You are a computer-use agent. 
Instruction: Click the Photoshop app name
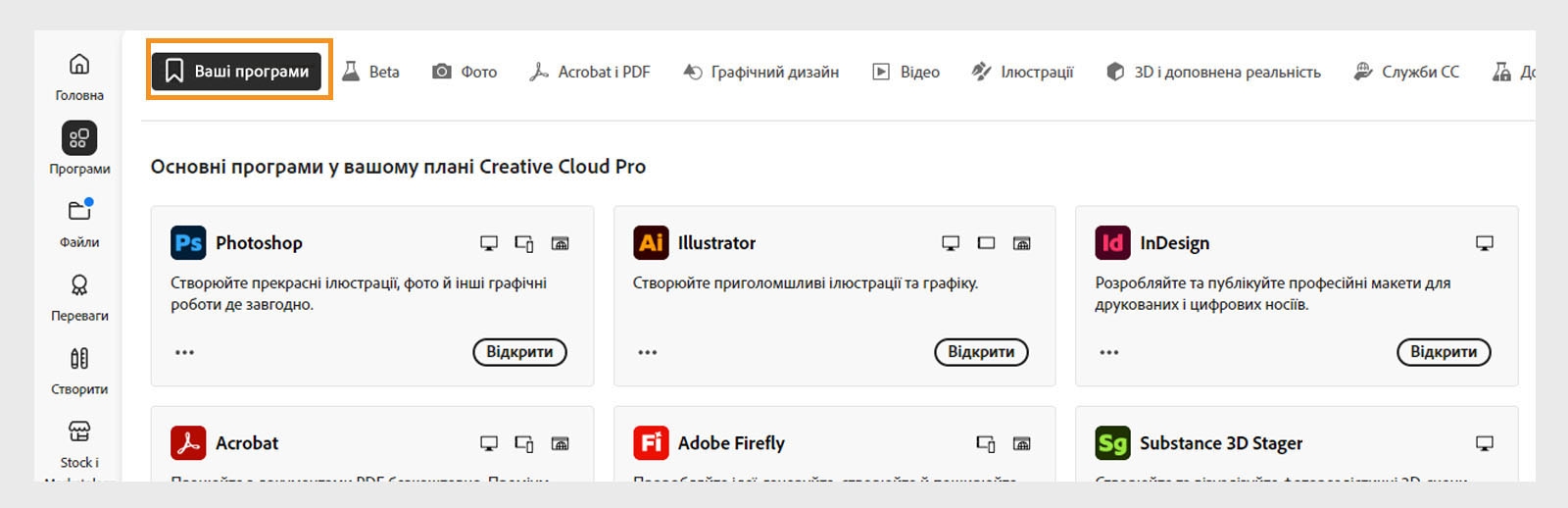tap(259, 243)
